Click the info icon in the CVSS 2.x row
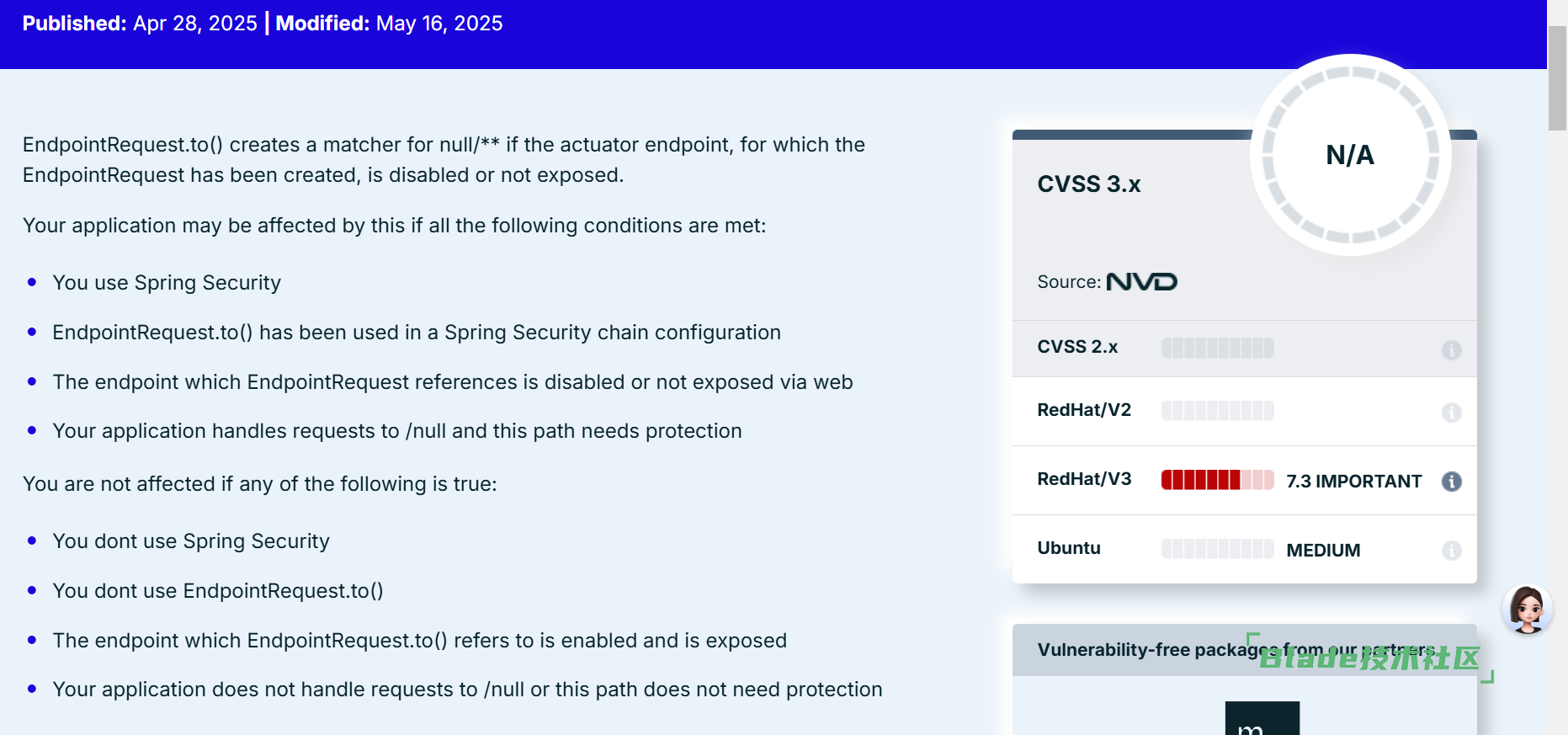This screenshot has height=735, width=1568. [x=1451, y=349]
